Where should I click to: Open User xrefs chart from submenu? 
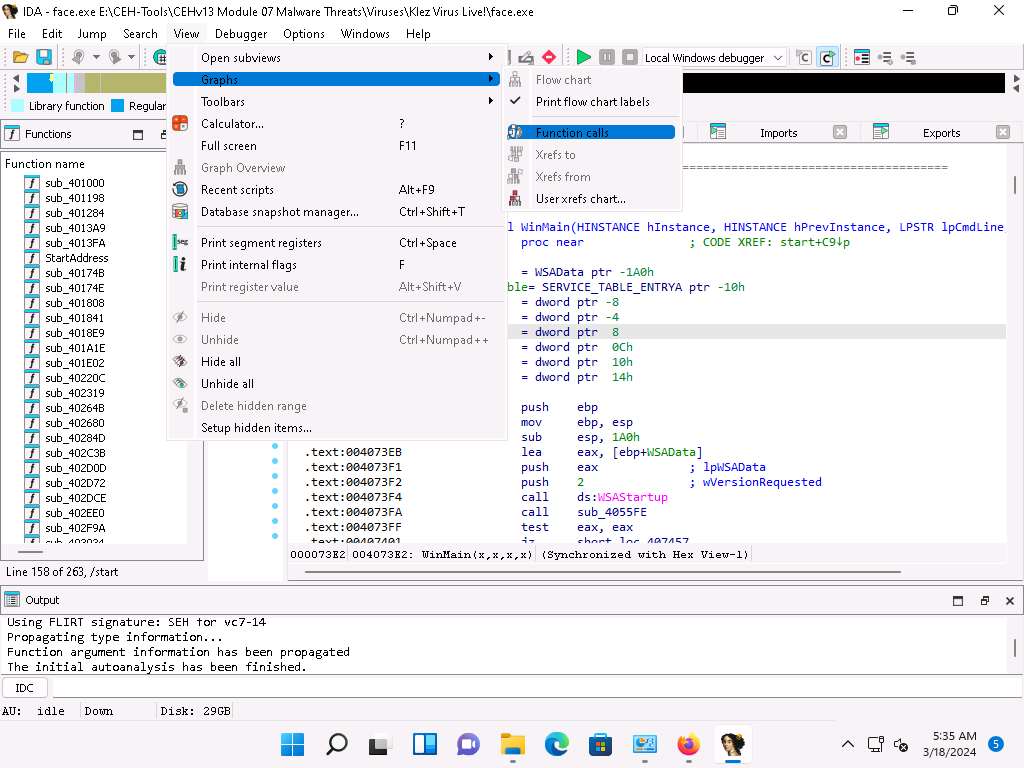580,199
